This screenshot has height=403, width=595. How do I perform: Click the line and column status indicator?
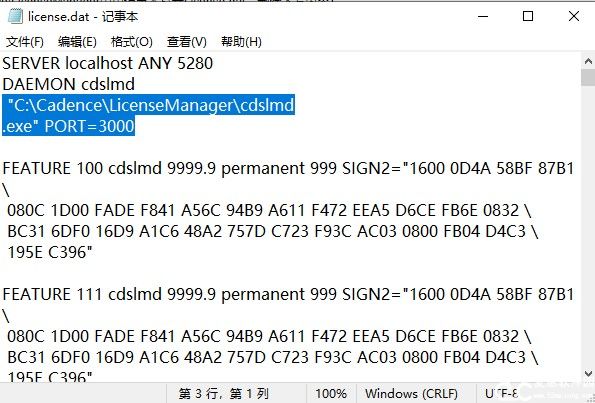coord(224,394)
